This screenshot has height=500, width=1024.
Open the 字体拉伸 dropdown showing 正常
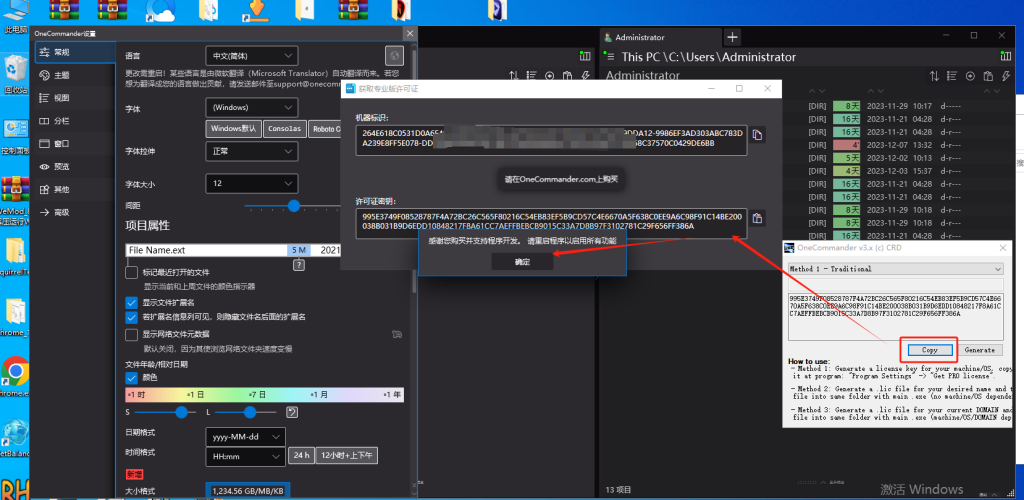pyautogui.click(x=251, y=151)
